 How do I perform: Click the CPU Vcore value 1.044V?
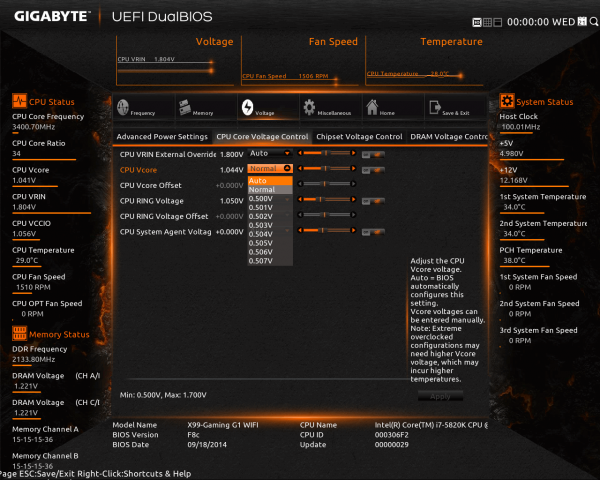tap(232, 170)
